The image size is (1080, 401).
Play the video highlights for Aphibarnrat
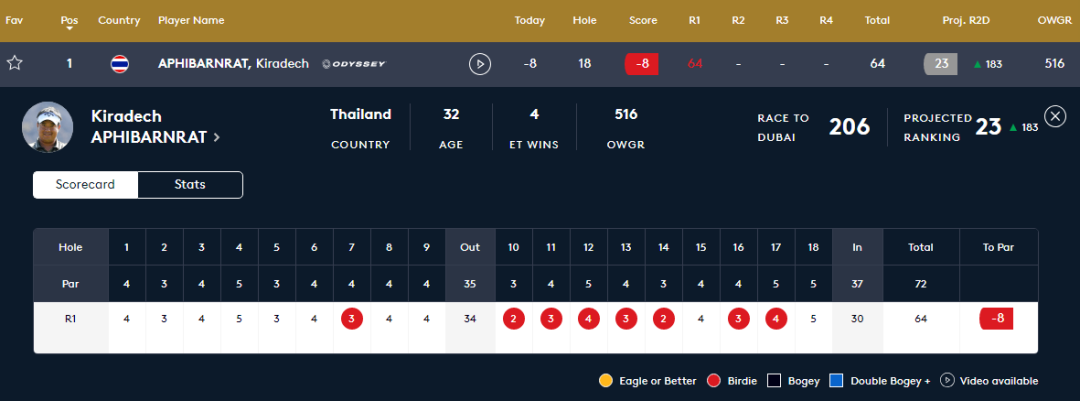[480, 64]
